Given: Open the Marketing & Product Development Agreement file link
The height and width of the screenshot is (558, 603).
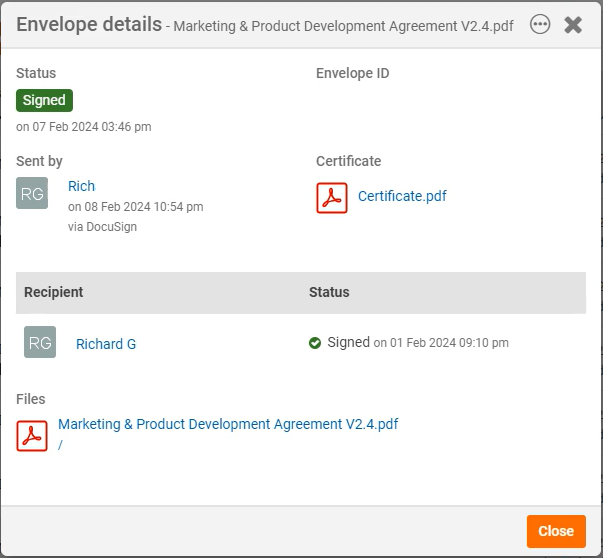Looking at the screenshot, I should coord(228,424).
